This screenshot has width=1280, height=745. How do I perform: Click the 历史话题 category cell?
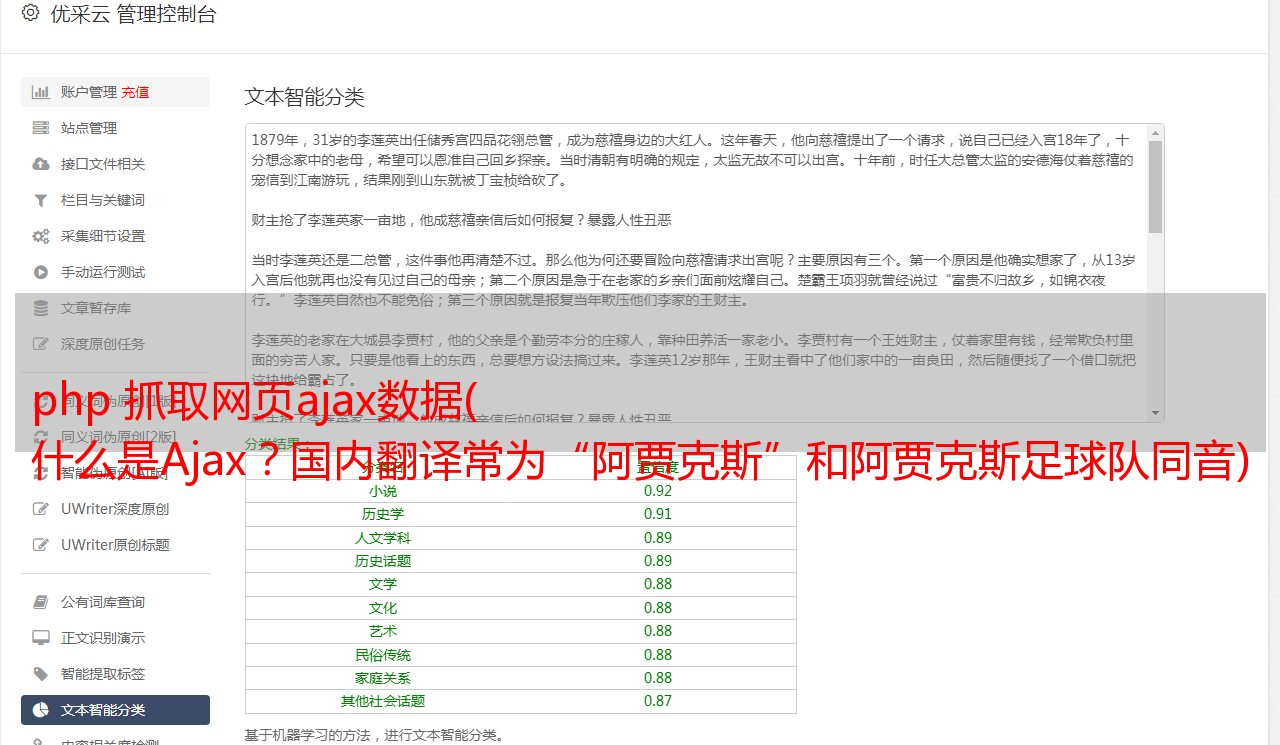383,561
